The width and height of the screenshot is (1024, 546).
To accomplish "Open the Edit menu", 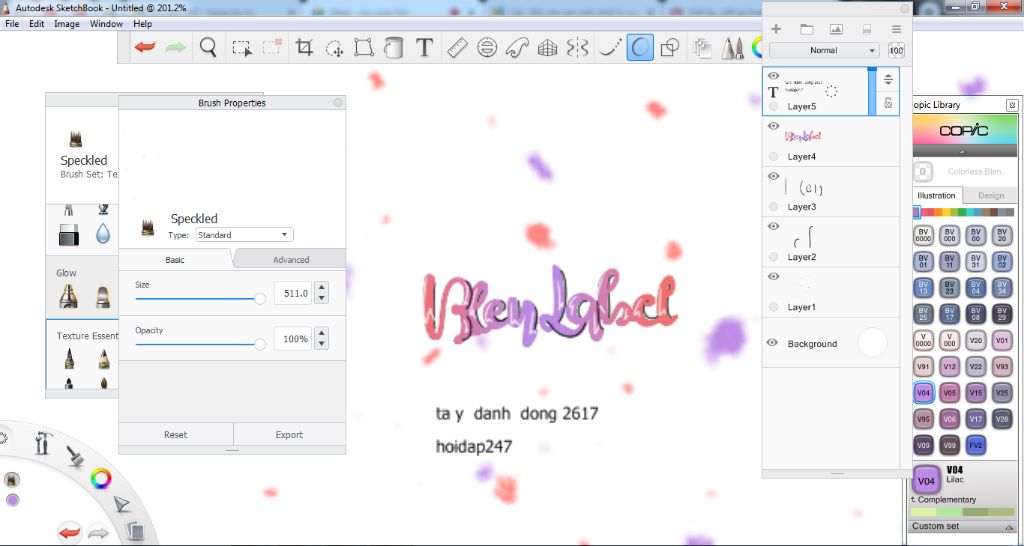I will (x=37, y=24).
